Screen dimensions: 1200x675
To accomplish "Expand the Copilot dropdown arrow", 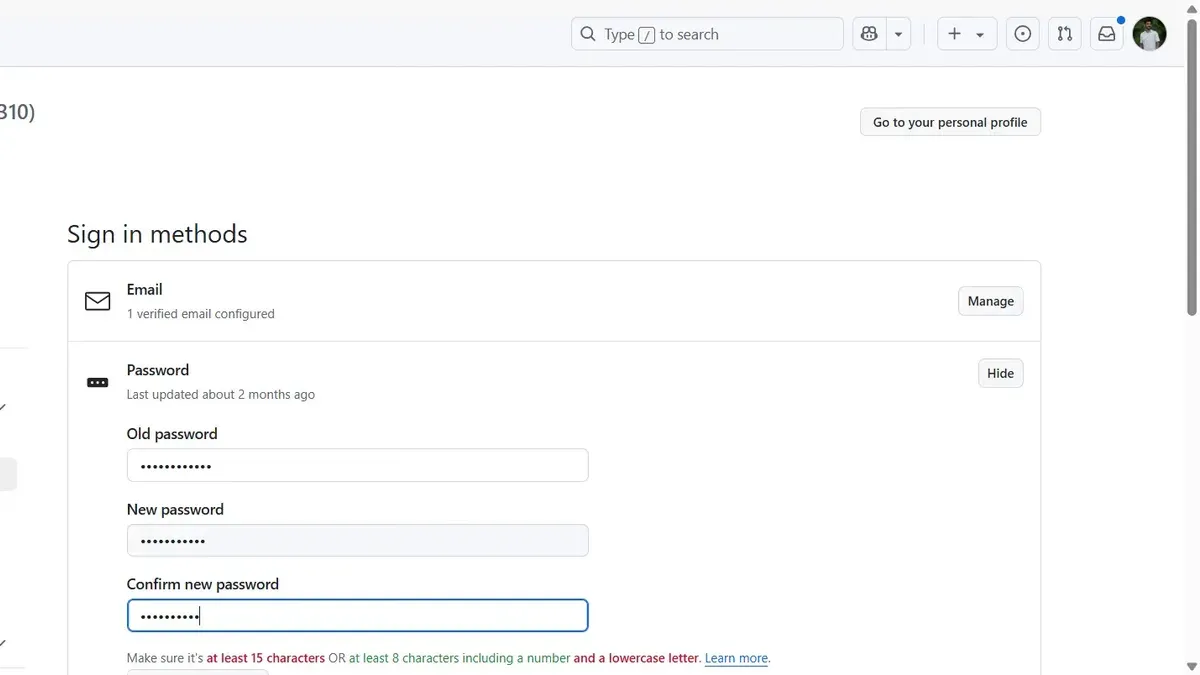I will click(x=898, y=34).
